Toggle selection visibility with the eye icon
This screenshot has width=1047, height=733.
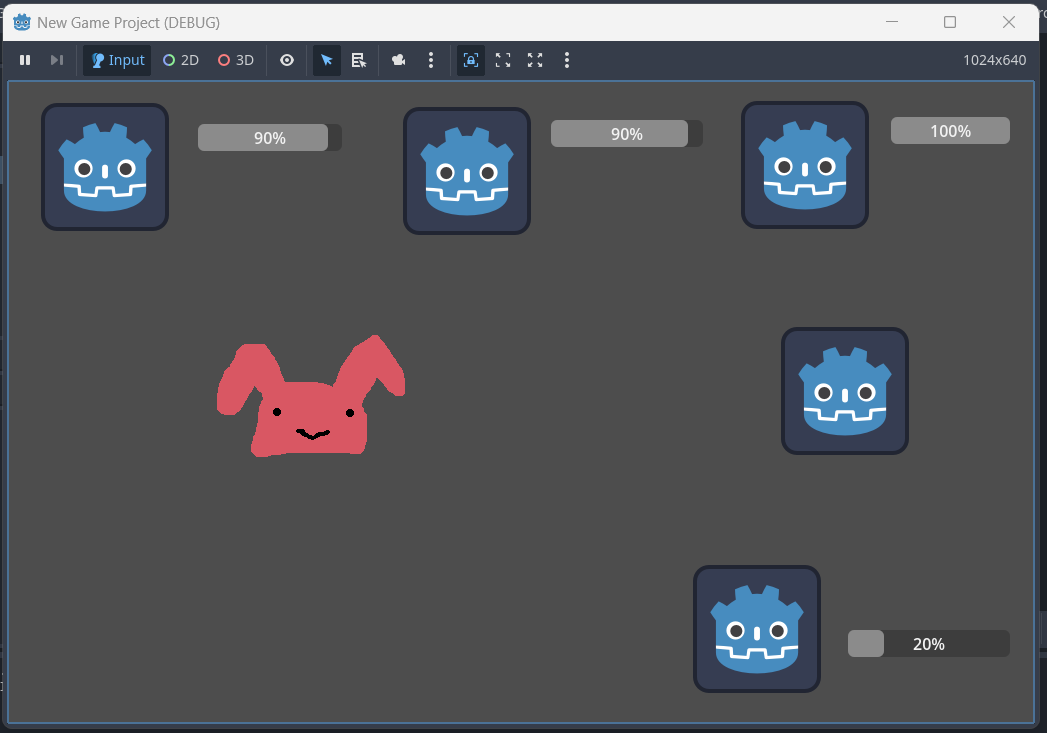click(287, 60)
